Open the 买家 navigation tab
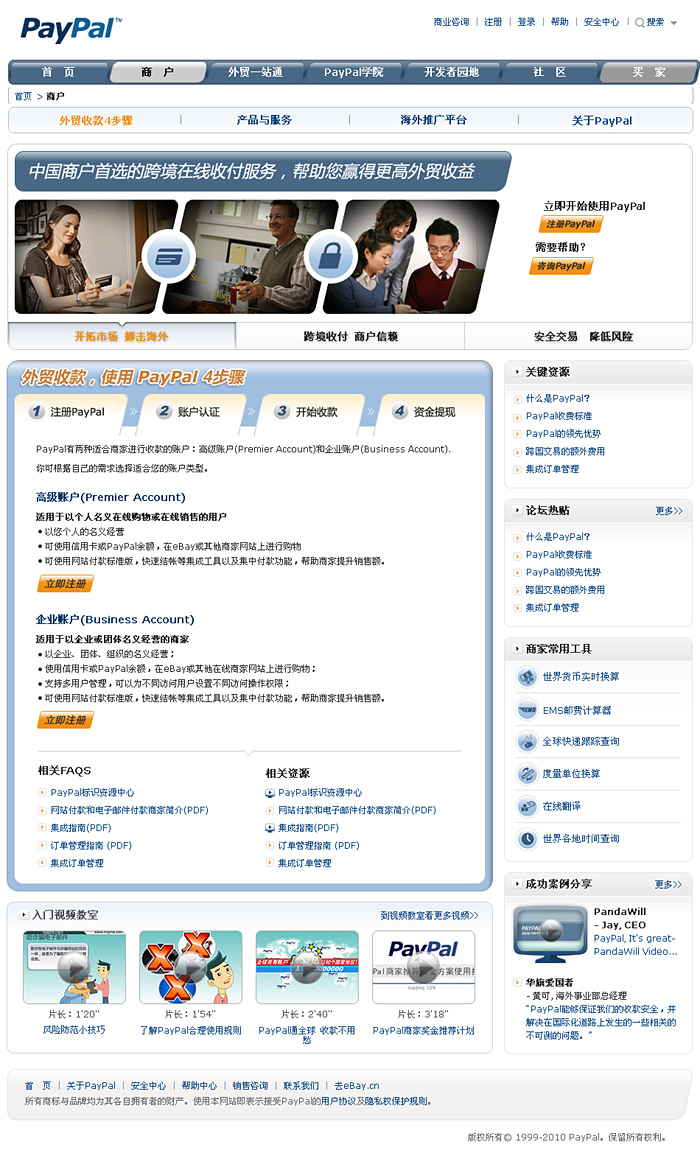 tap(649, 72)
